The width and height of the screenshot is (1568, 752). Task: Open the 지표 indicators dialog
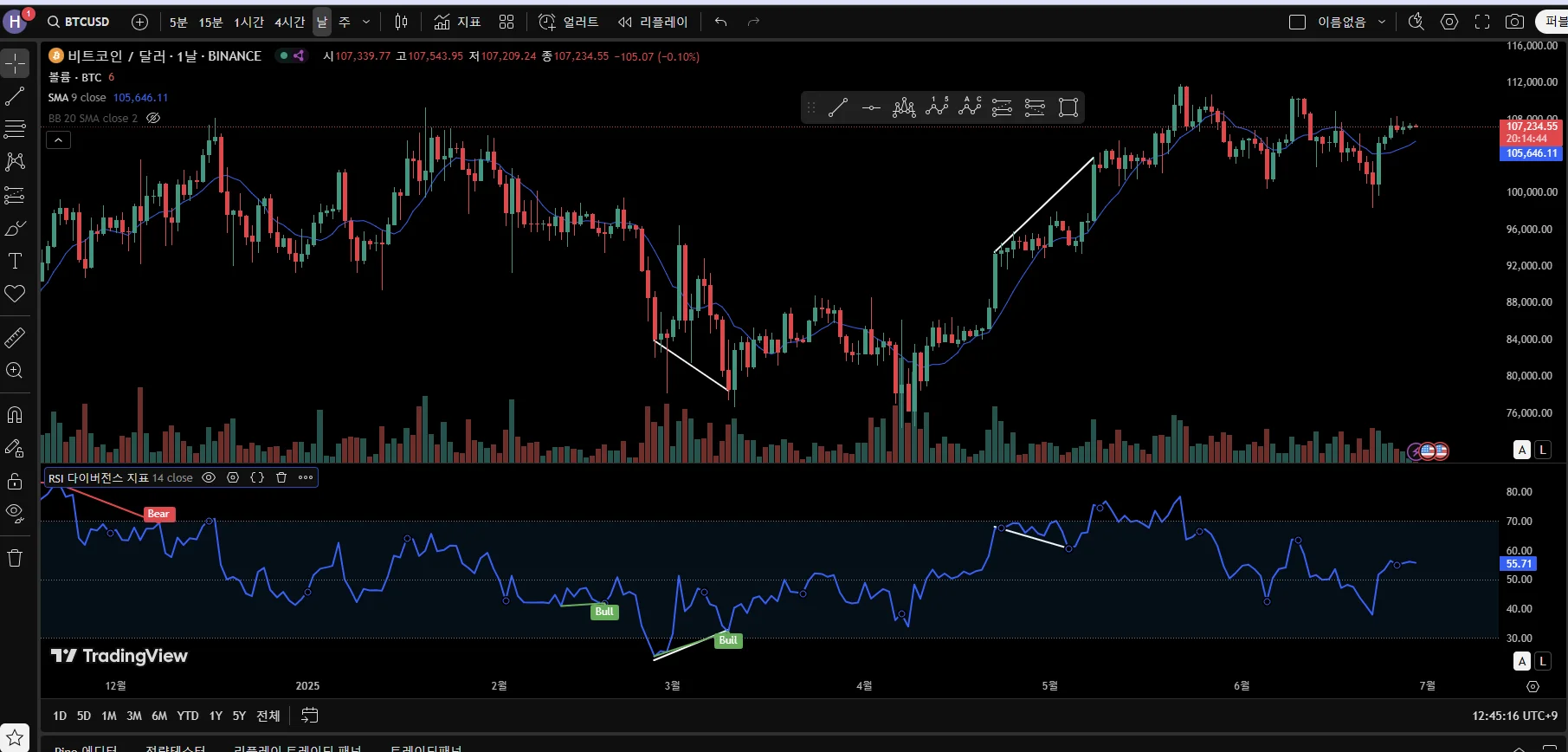tap(457, 22)
